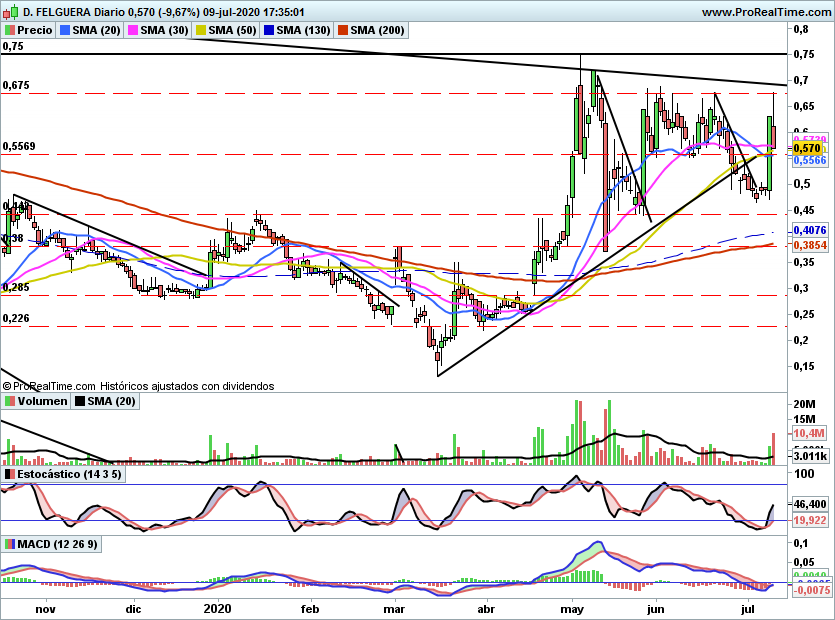Click the Volumen panel bar icon
This screenshot has height=620, width=835.
[x=10, y=401]
